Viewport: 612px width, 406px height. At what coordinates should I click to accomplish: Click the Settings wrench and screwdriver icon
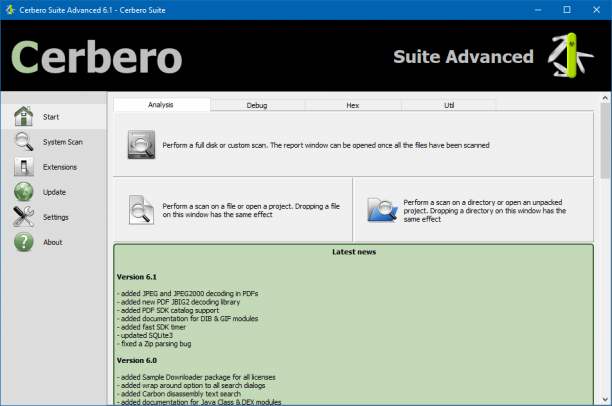point(23,217)
